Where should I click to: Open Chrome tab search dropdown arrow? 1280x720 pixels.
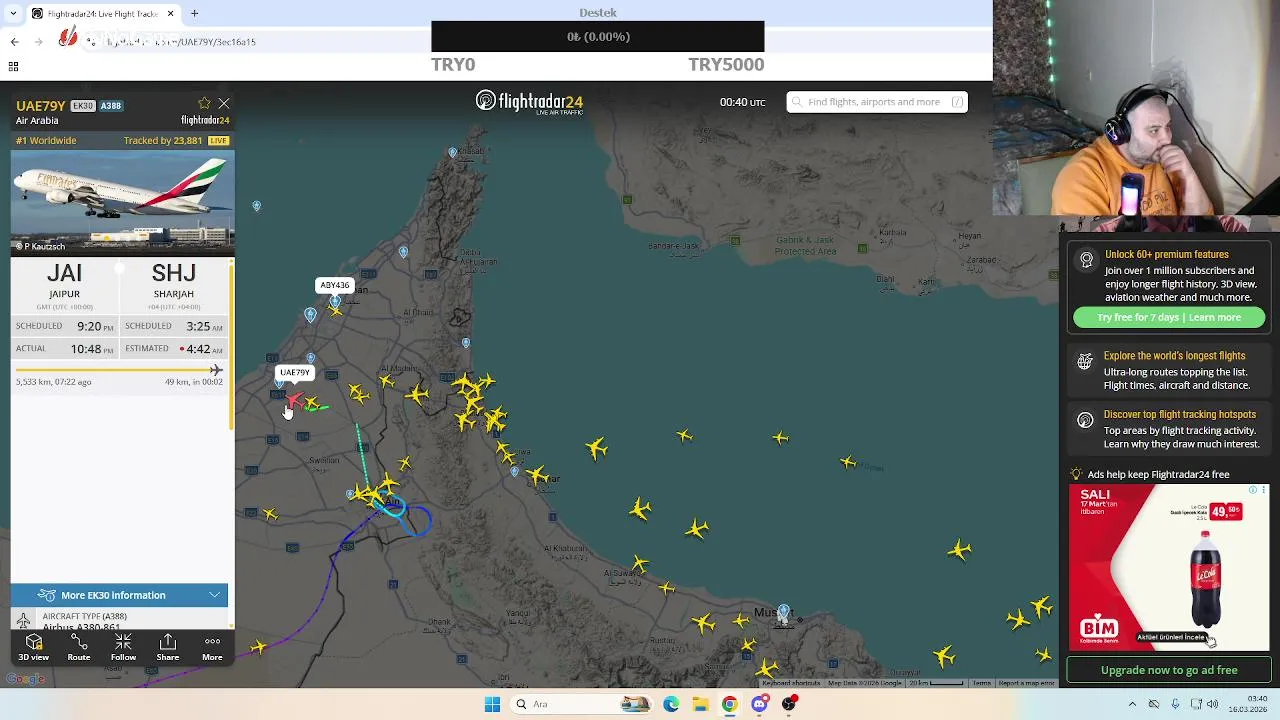coord(12,13)
